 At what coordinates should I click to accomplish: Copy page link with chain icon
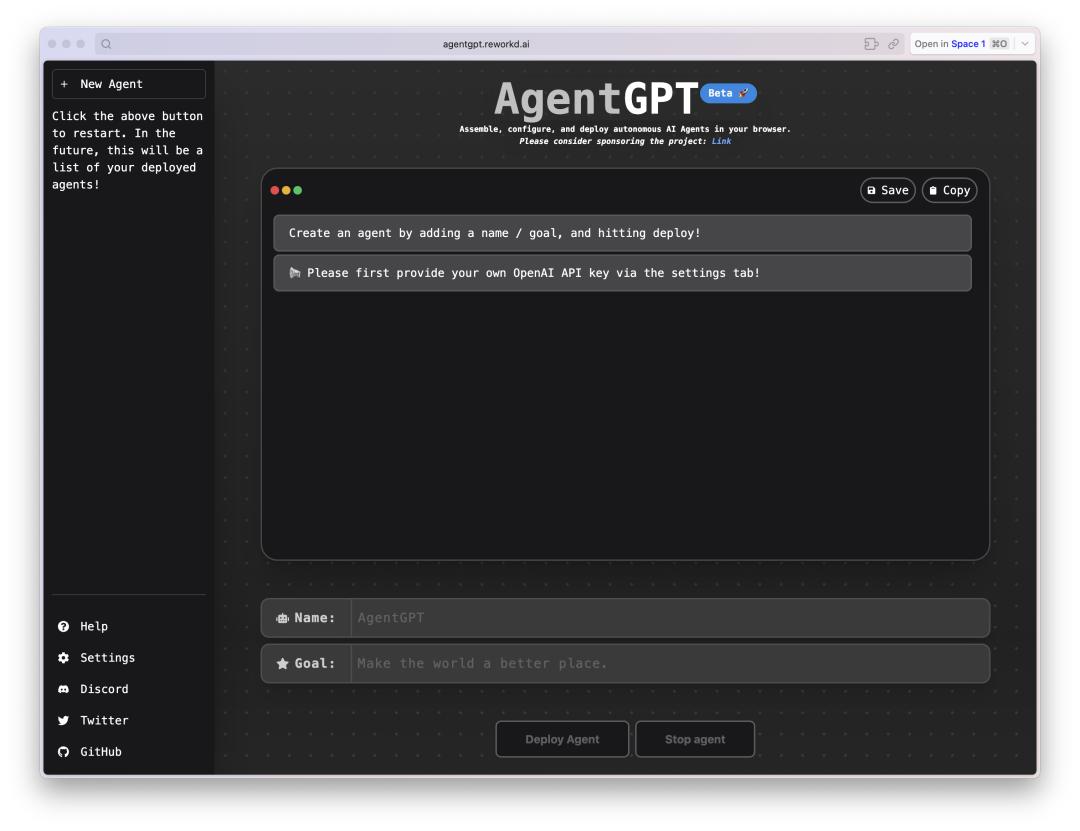tap(893, 44)
